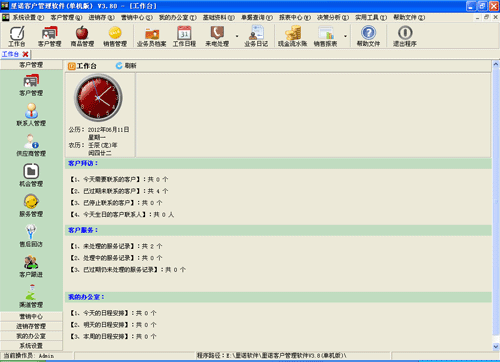The width and height of the screenshot is (500, 362).
Task: Open 商品管理 apple icon in toolbar
Action: [82, 36]
